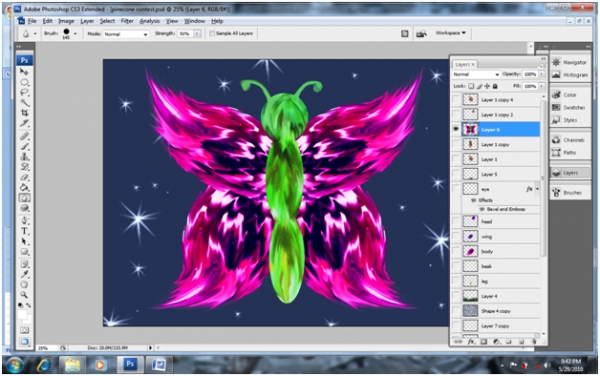Select the Clone Stamp tool

click(24, 157)
